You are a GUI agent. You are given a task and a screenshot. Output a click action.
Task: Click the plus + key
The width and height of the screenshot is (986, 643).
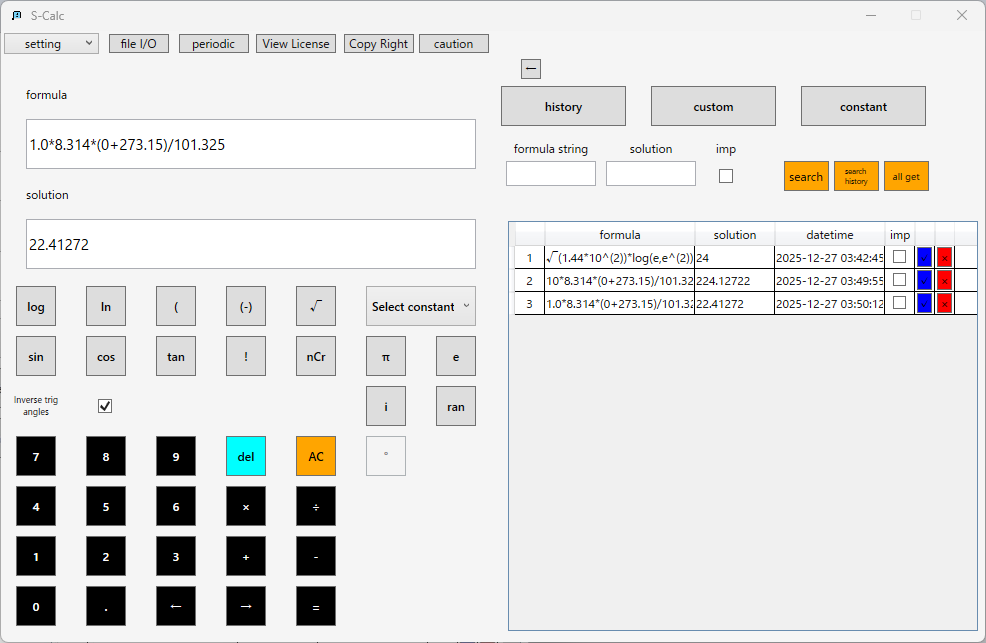pos(246,556)
